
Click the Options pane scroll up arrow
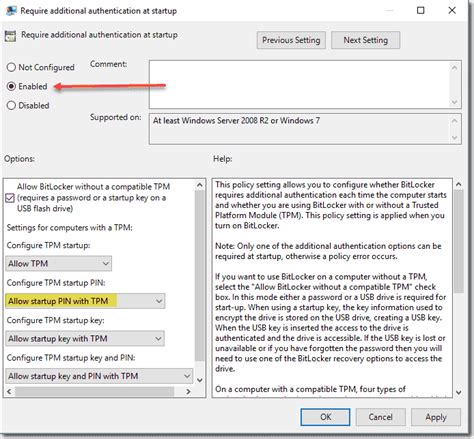click(200, 185)
